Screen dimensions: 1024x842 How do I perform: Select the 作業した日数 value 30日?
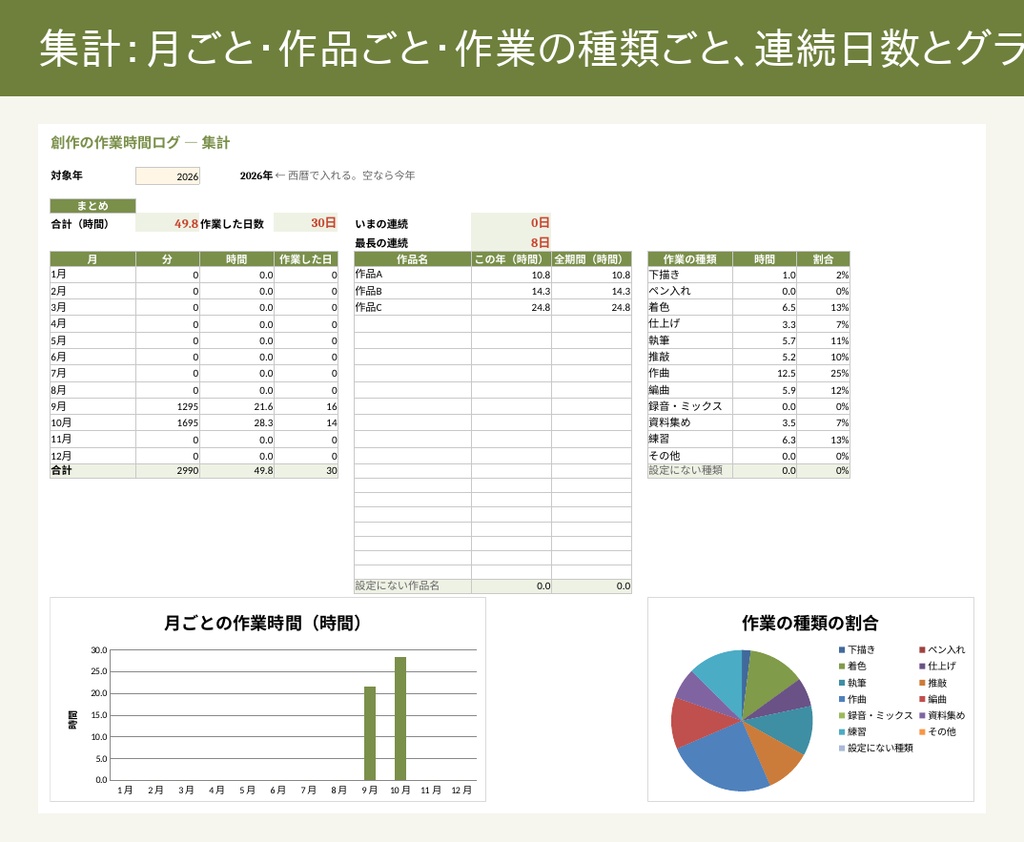pos(306,223)
